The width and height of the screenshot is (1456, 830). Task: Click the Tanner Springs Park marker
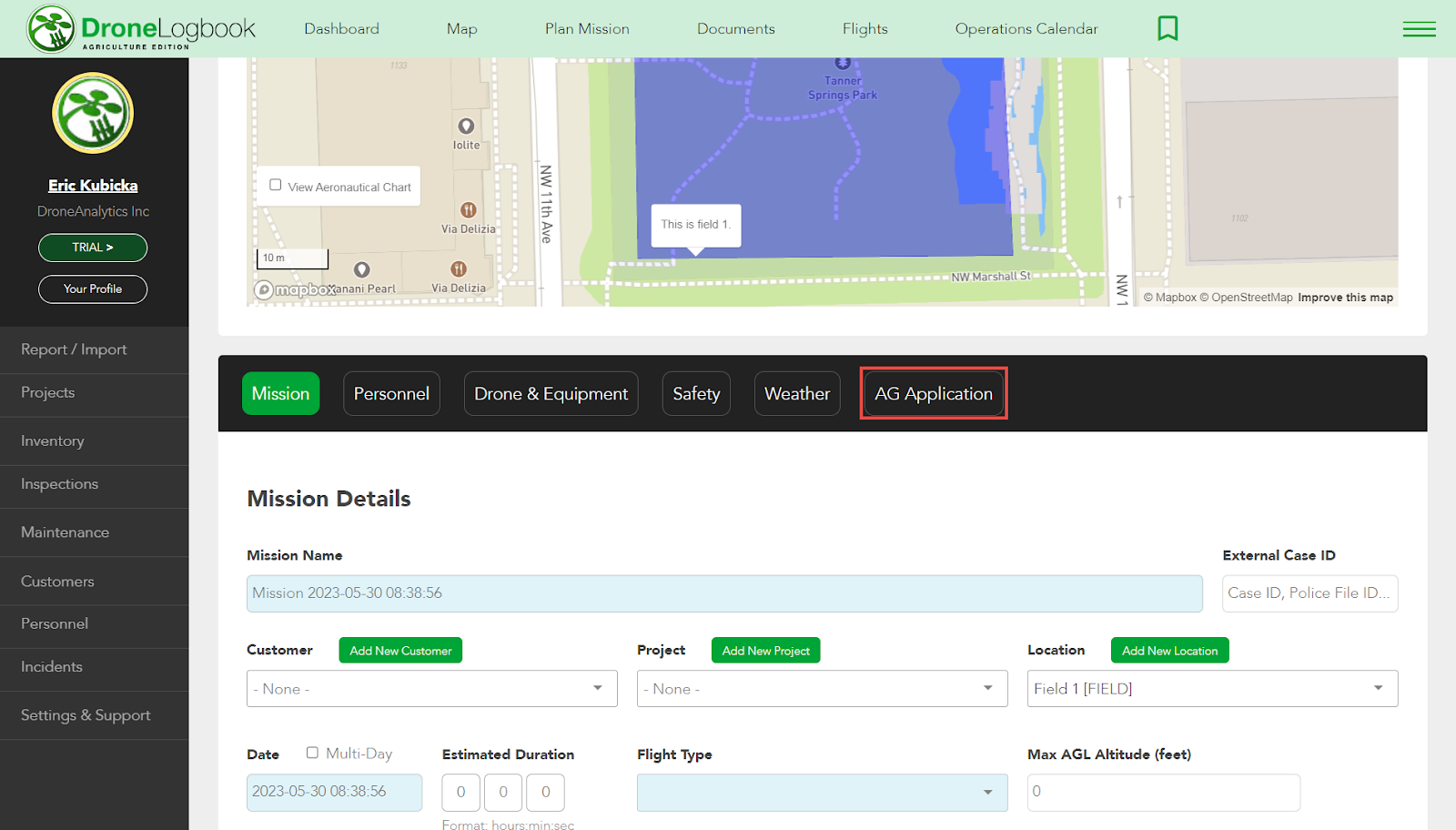click(843, 63)
